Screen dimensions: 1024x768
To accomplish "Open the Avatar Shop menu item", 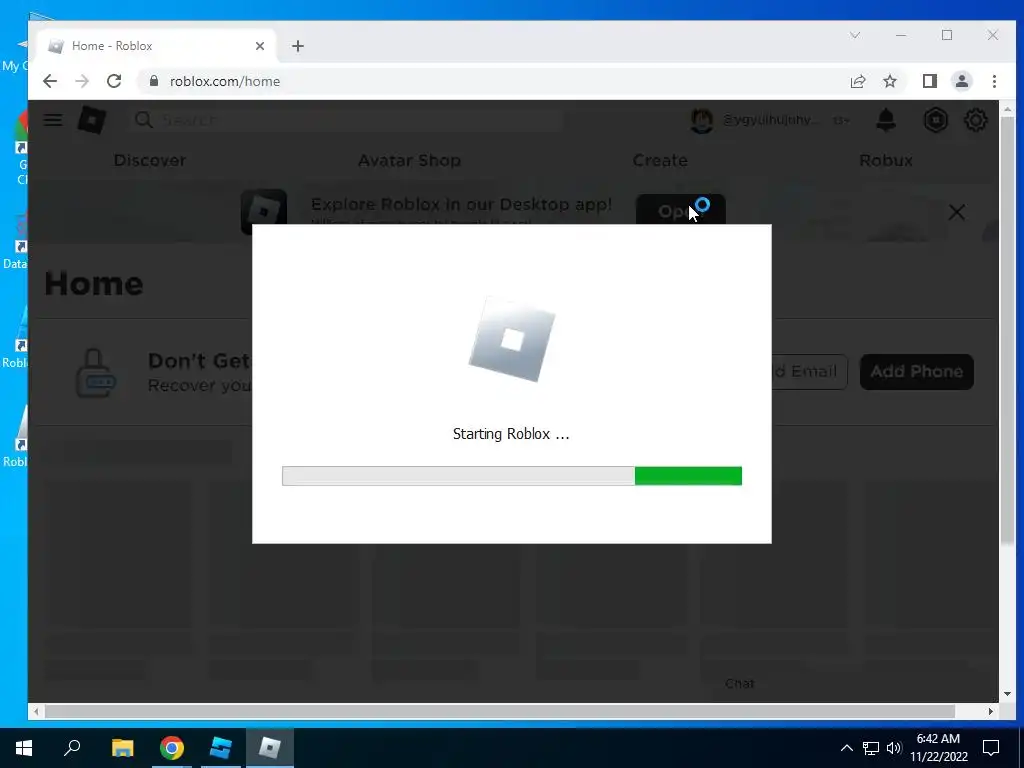I will point(409,160).
